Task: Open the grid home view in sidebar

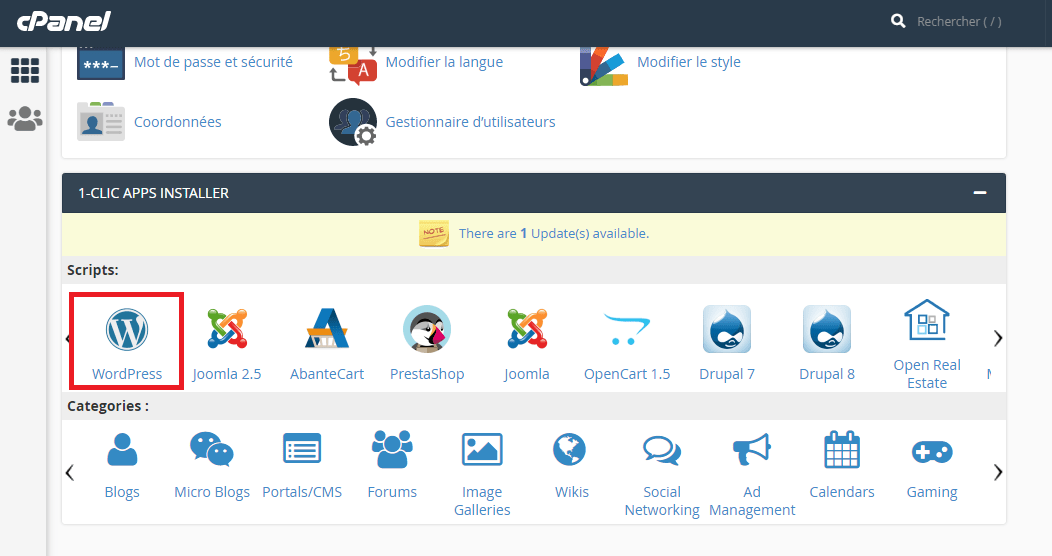Action: [x=25, y=71]
